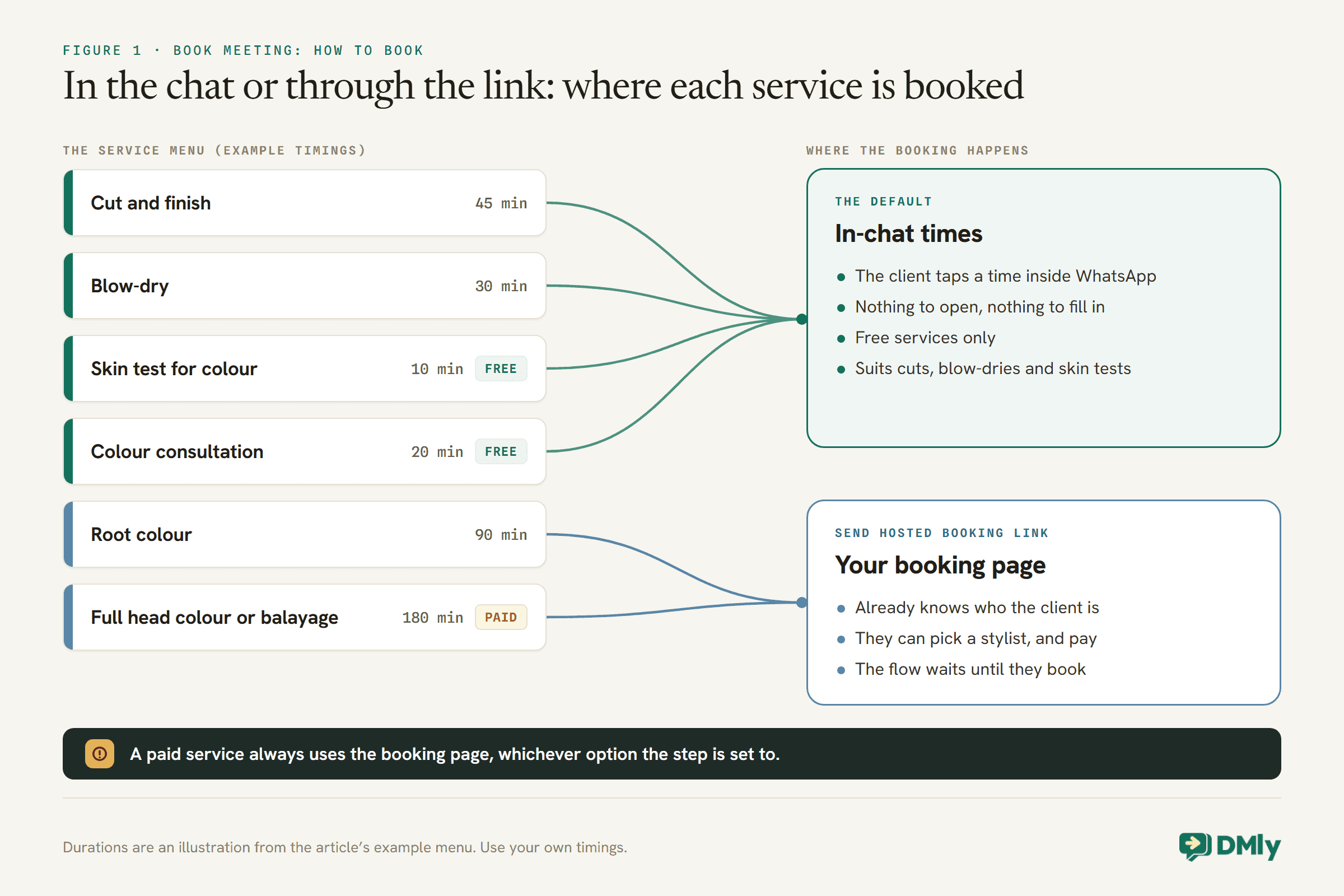
Task: Click the 30 min duration
Action: 501,286
